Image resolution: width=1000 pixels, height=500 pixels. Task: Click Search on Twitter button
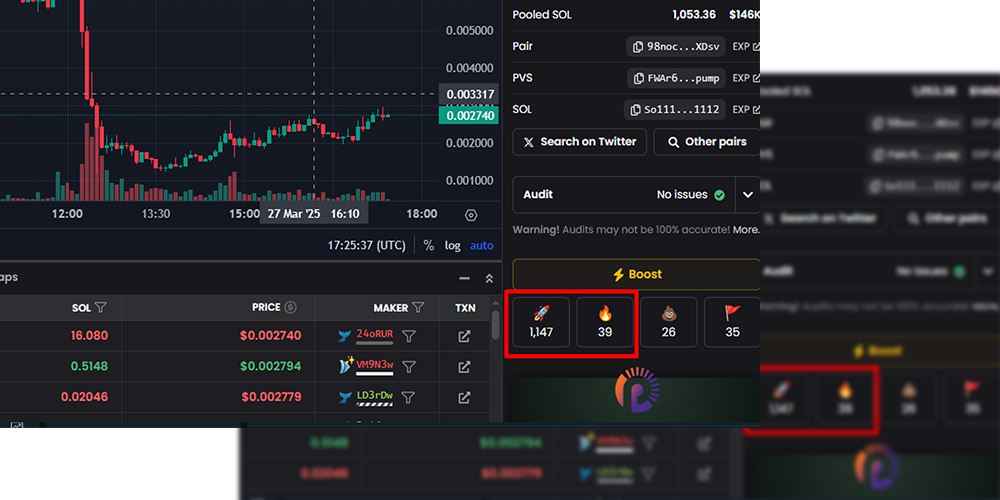(580, 142)
